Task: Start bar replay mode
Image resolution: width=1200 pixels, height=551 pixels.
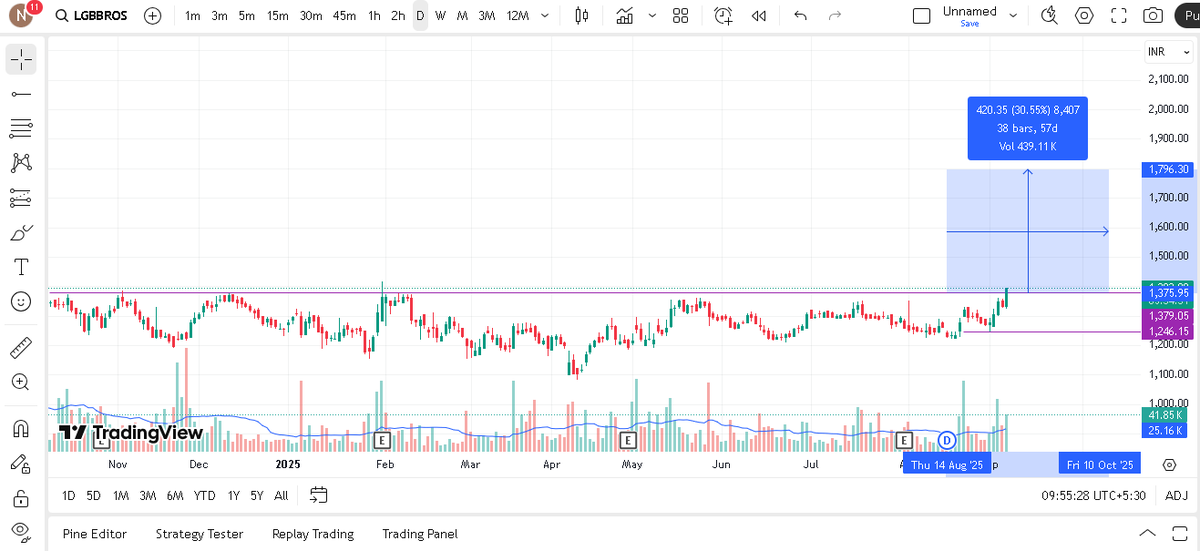Action: 759,16
